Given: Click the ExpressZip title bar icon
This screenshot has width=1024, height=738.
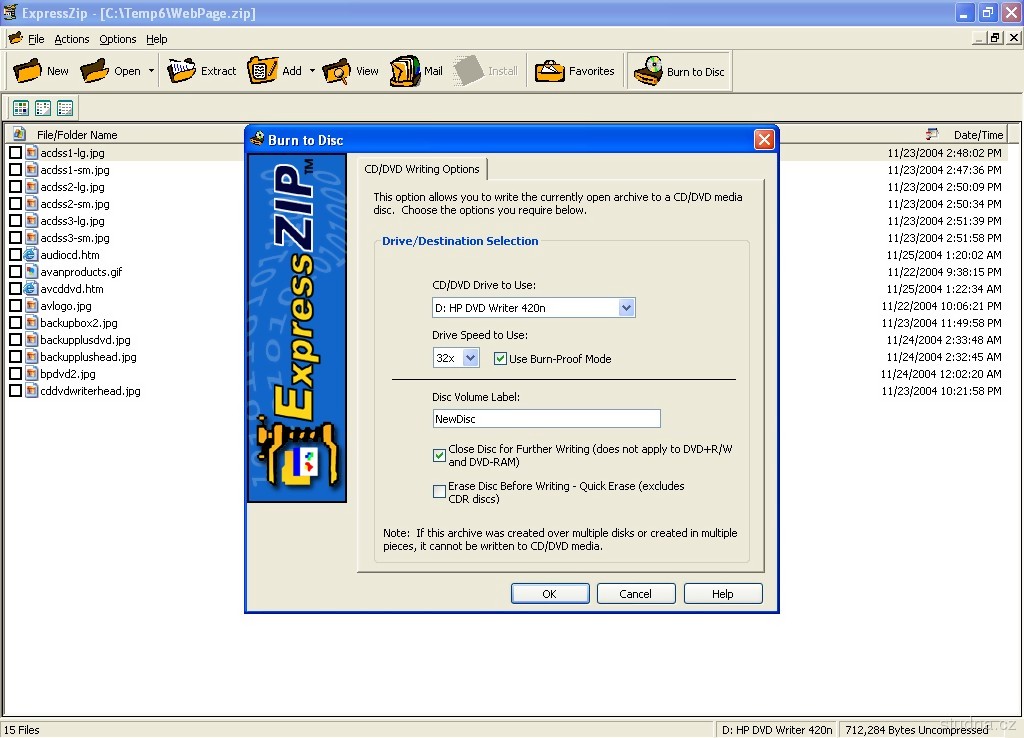Looking at the screenshot, I should pos(10,12).
